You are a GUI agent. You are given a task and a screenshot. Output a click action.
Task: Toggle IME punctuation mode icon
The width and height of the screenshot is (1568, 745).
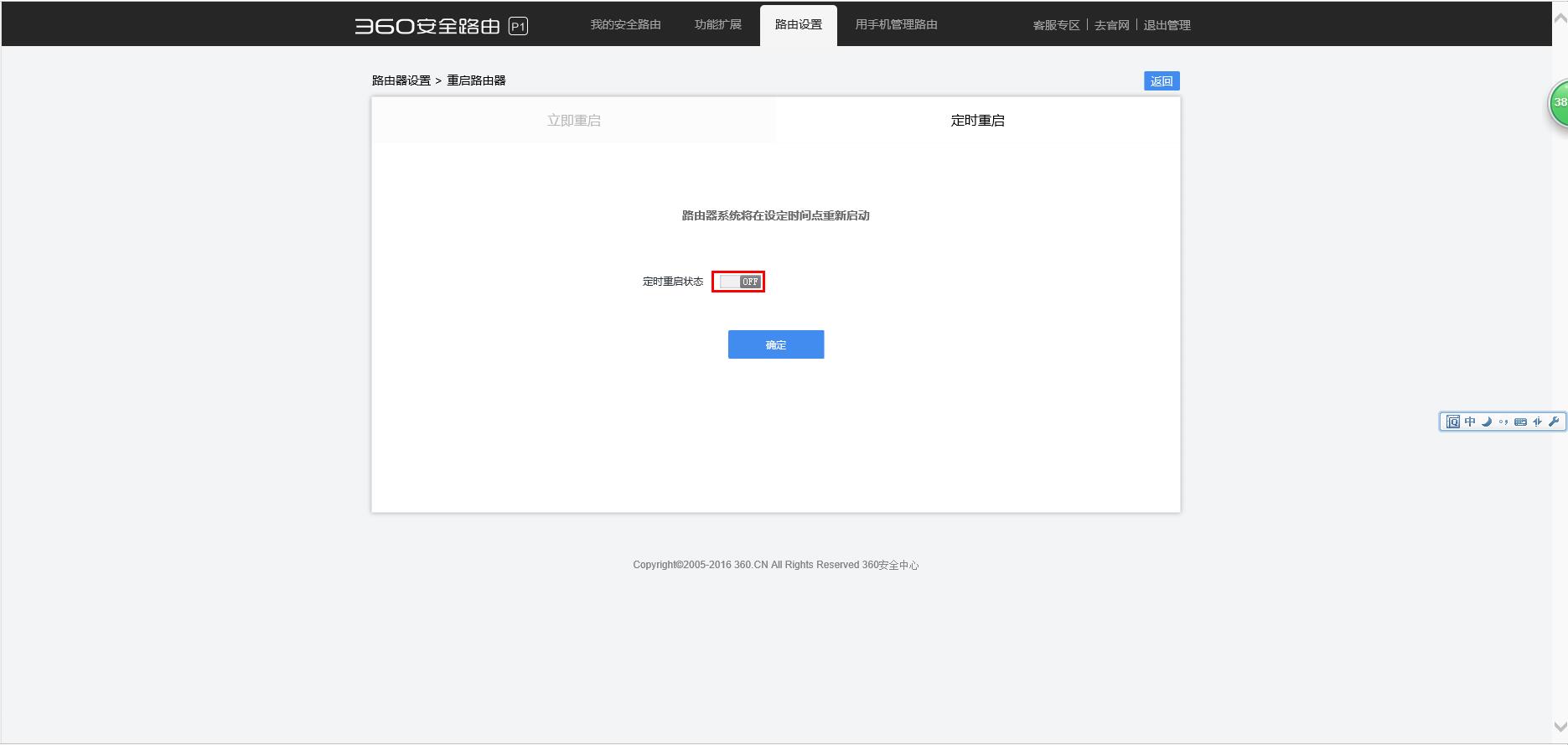(1503, 422)
